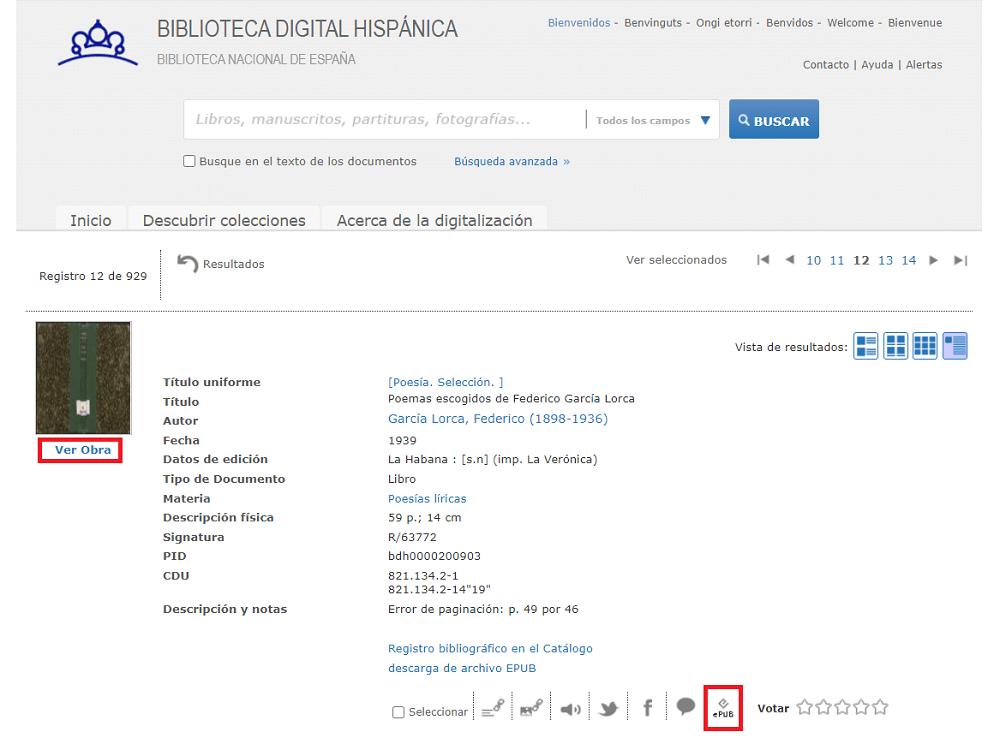Click inside the search text field

tap(385, 119)
